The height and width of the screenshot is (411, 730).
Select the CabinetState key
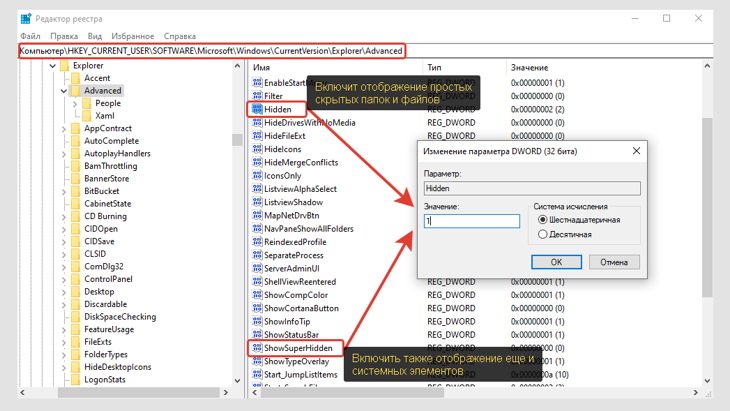[x=108, y=203]
